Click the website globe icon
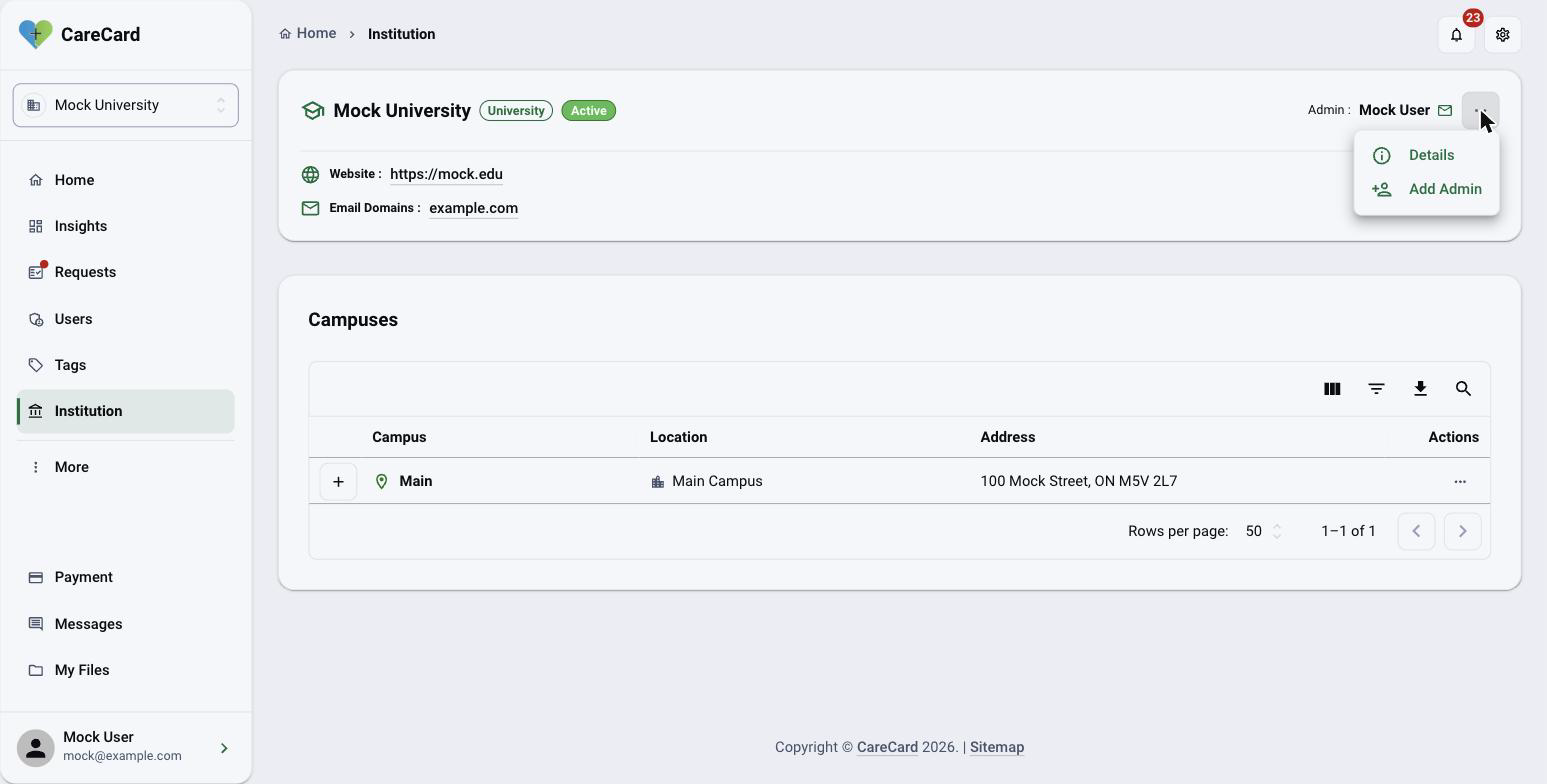The image size is (1547, 784). click(x=310, y=174)
